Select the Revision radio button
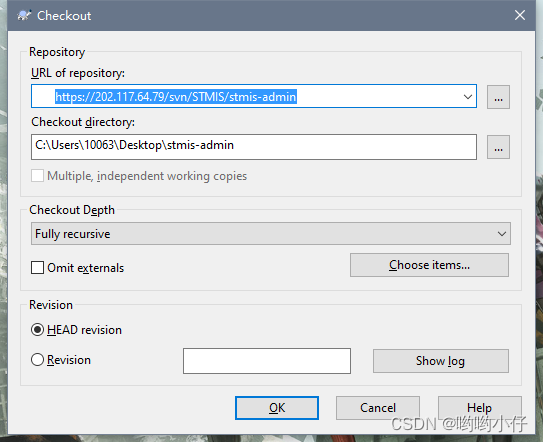Viewport: 543px width, 442px height. coord(37,360)
